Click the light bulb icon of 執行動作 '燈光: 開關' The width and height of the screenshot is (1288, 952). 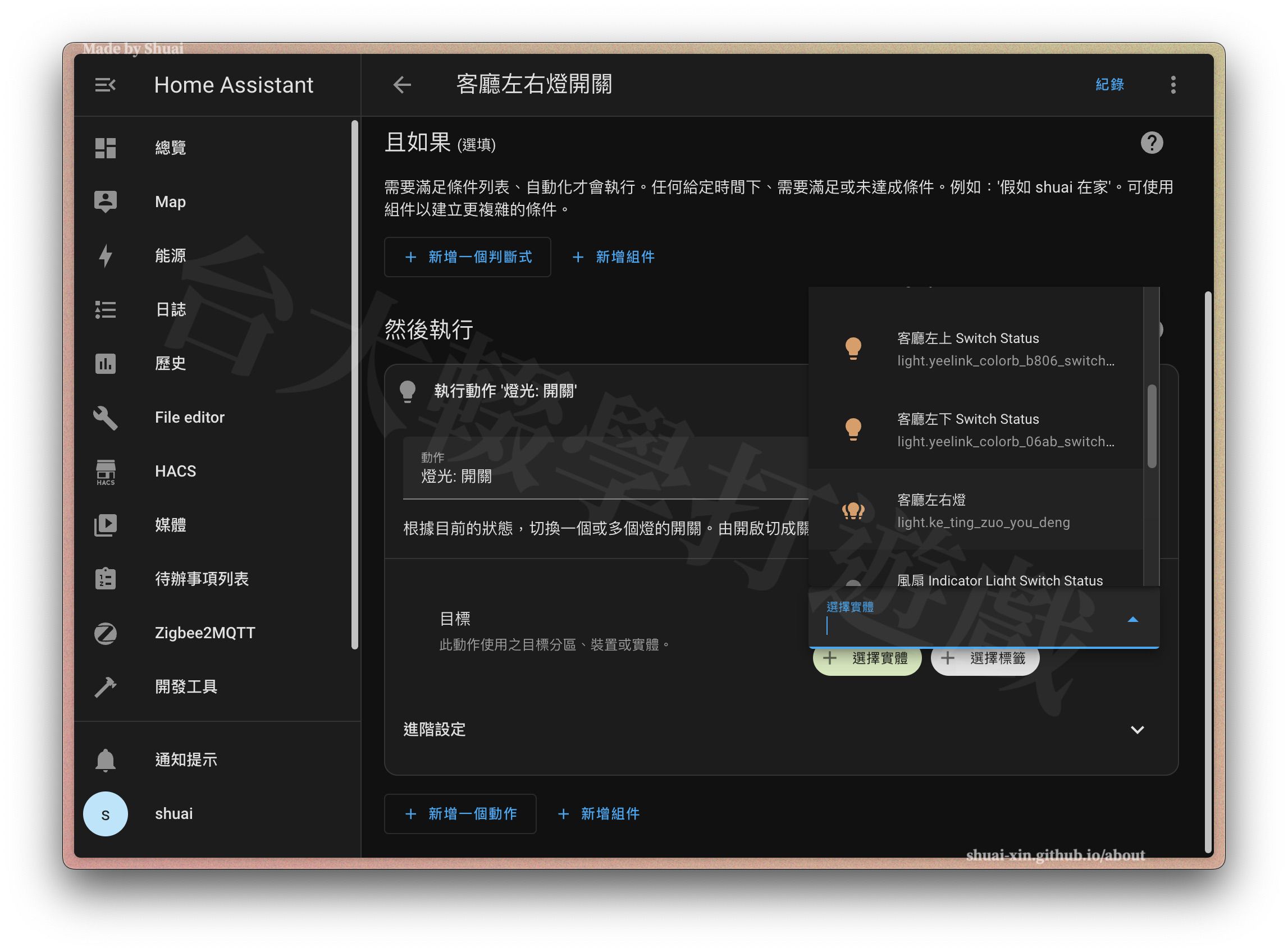[408, 391]
